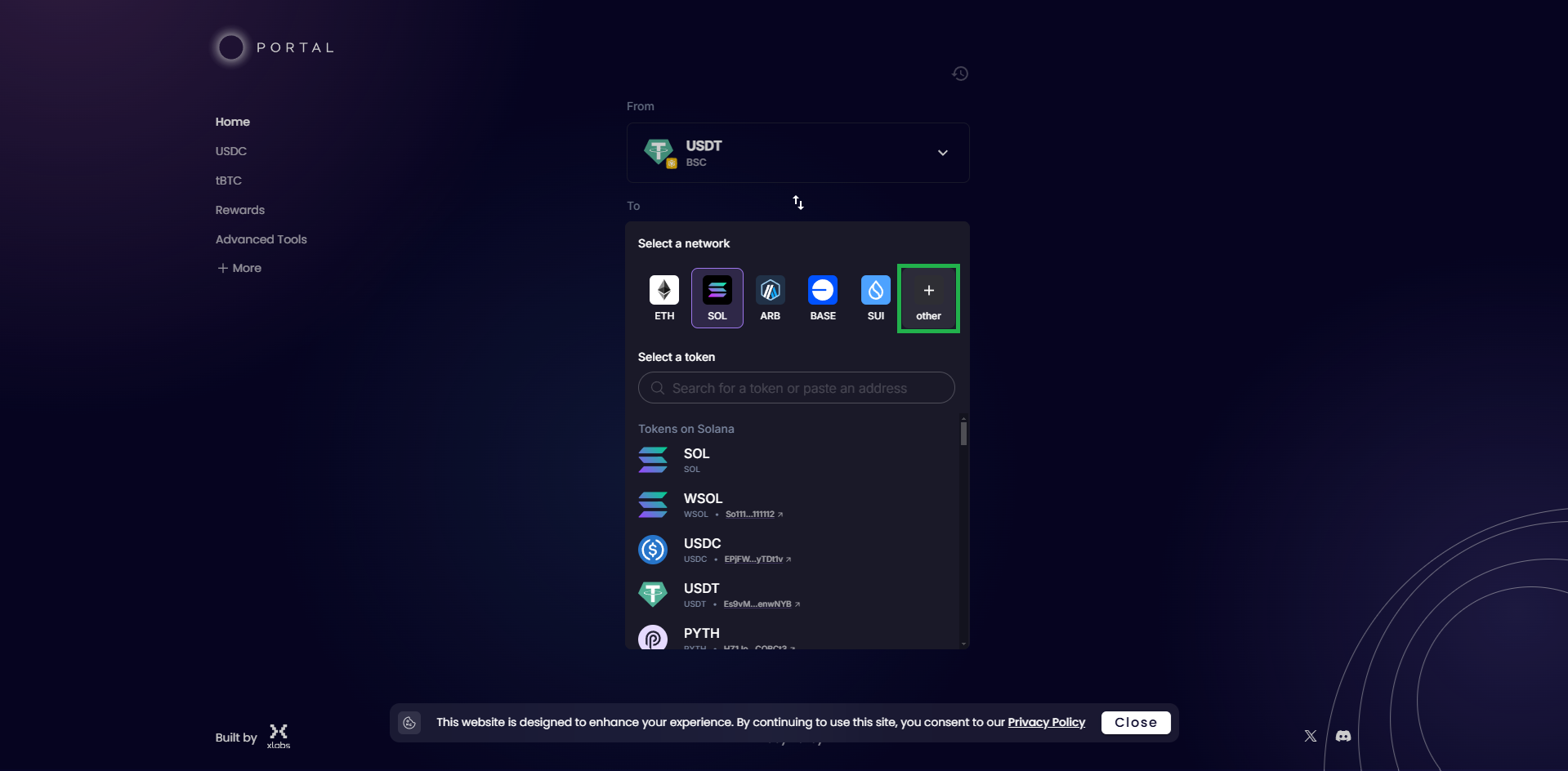Expand the More sidebar menu
Screen dimensions: 1568x771
click(x=239, y=268)
